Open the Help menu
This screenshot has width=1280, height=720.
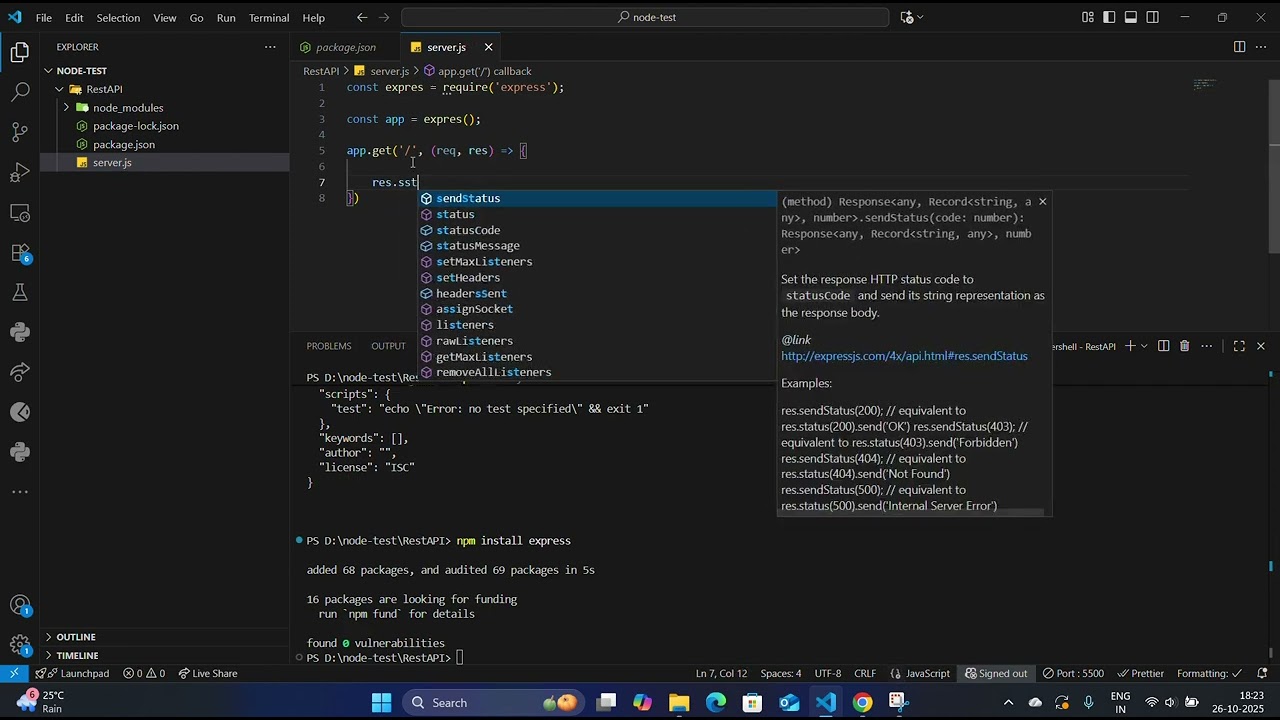tap(314, 18)
